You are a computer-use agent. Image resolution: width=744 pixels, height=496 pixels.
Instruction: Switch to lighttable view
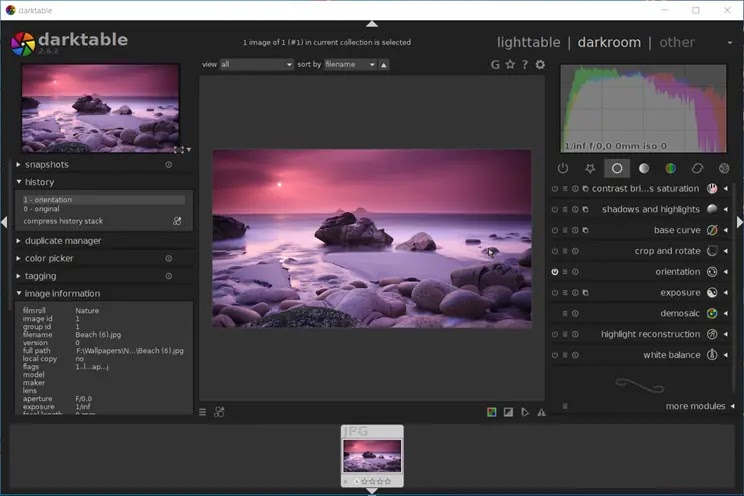pos(529,42)
